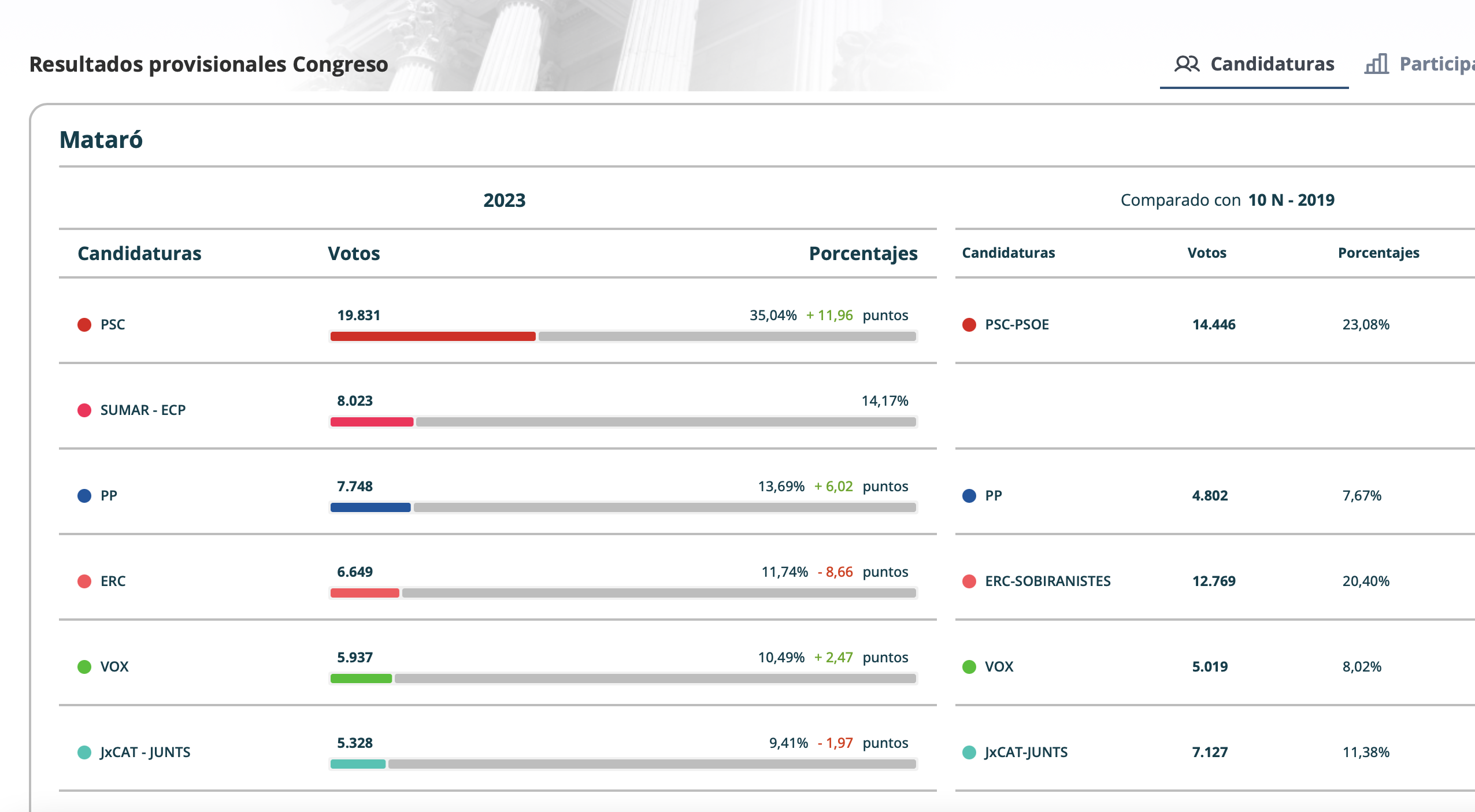The image size is (1475, 812).
Task: Click the 2019 PP blue dot
Action: tap(969, 496)
